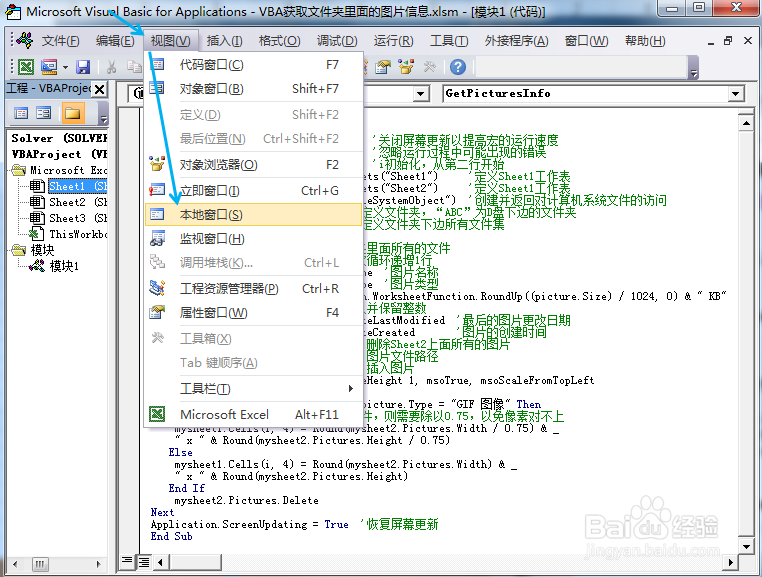The height and width of the screenshot is (577, 762).
Task: Open the 文件(F) menu
Action: click(x=60, y=41)
